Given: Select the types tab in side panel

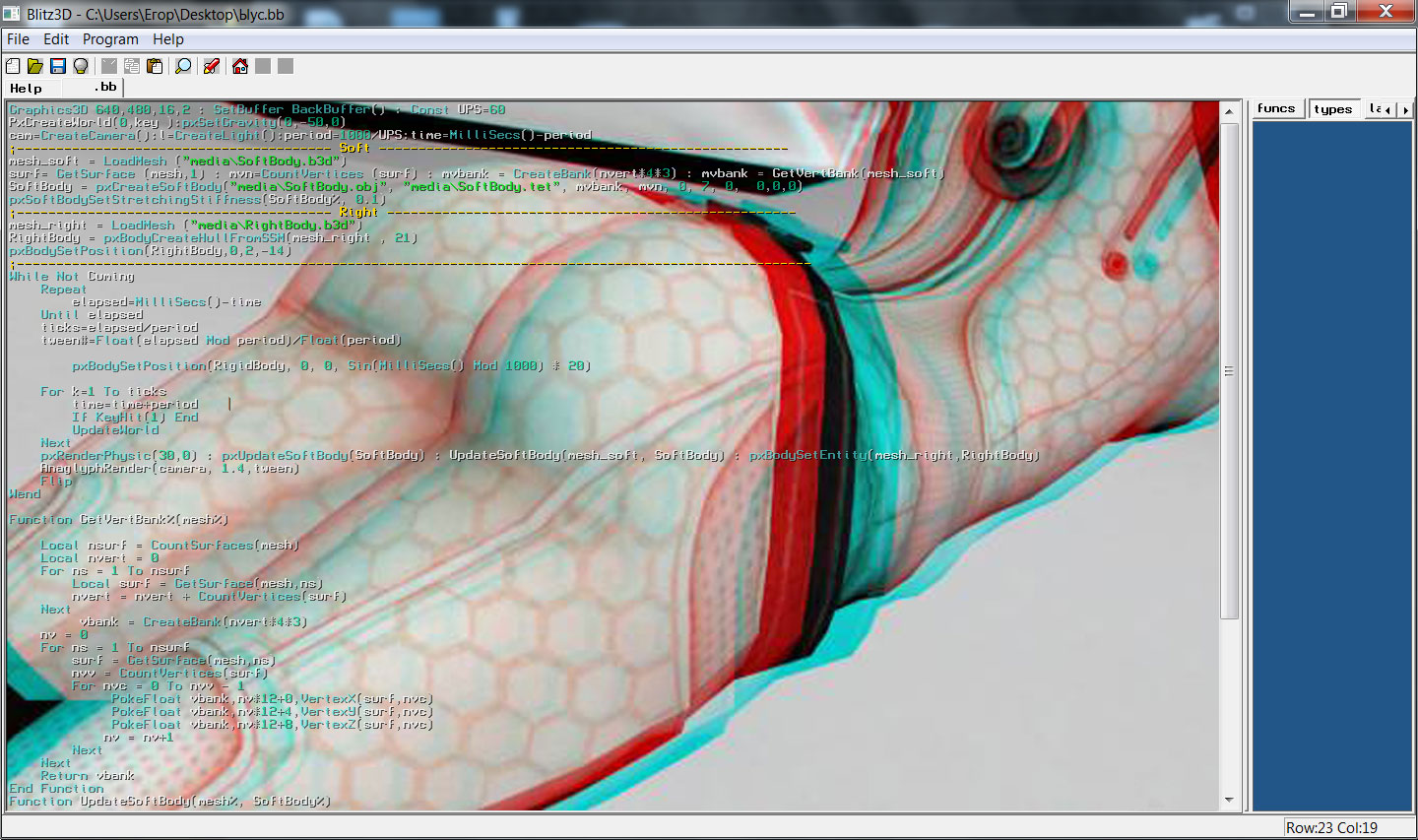Looking at the screenshot, I should pyautogui.click(x=1333, y=109).
